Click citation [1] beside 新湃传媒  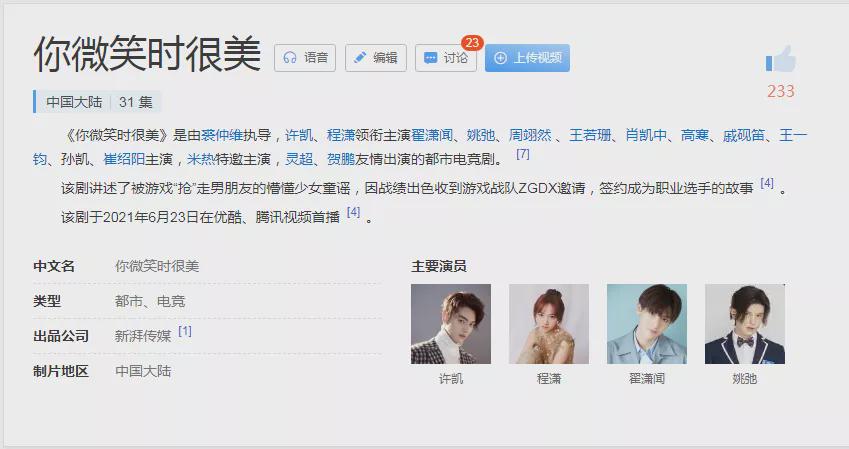pos(185,330)
